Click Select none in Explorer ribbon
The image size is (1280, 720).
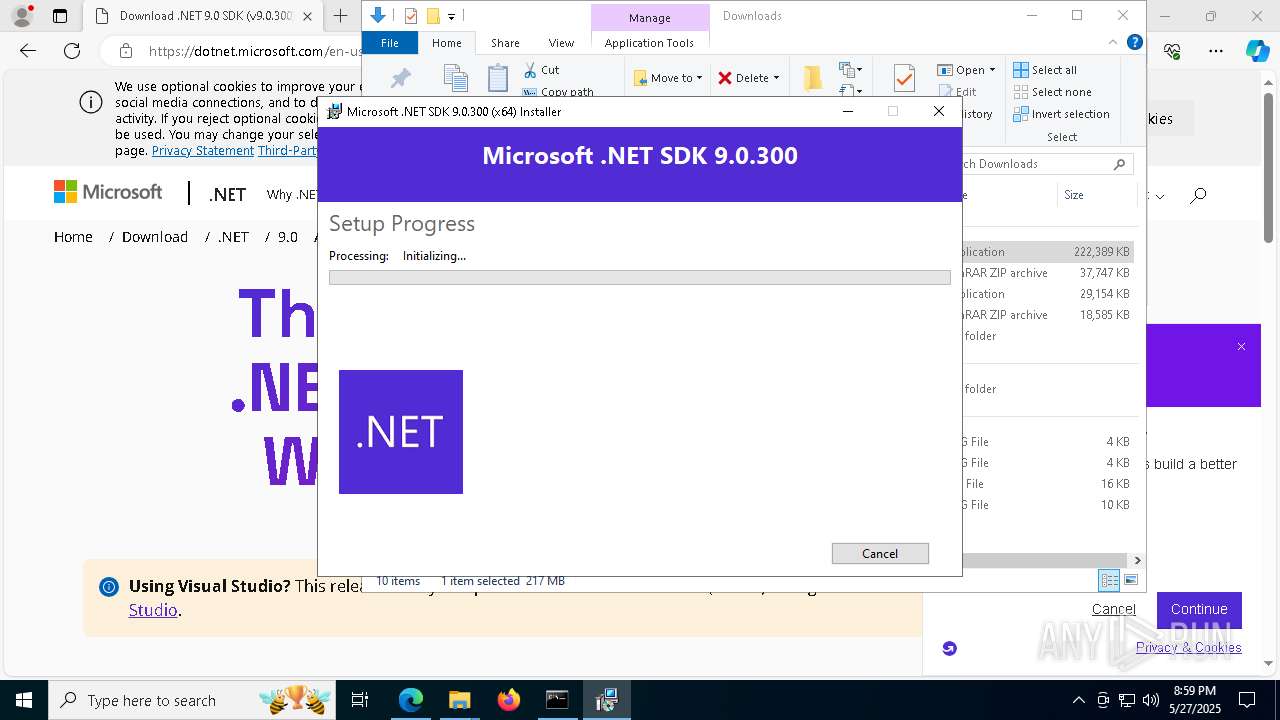click(1052, 92)
